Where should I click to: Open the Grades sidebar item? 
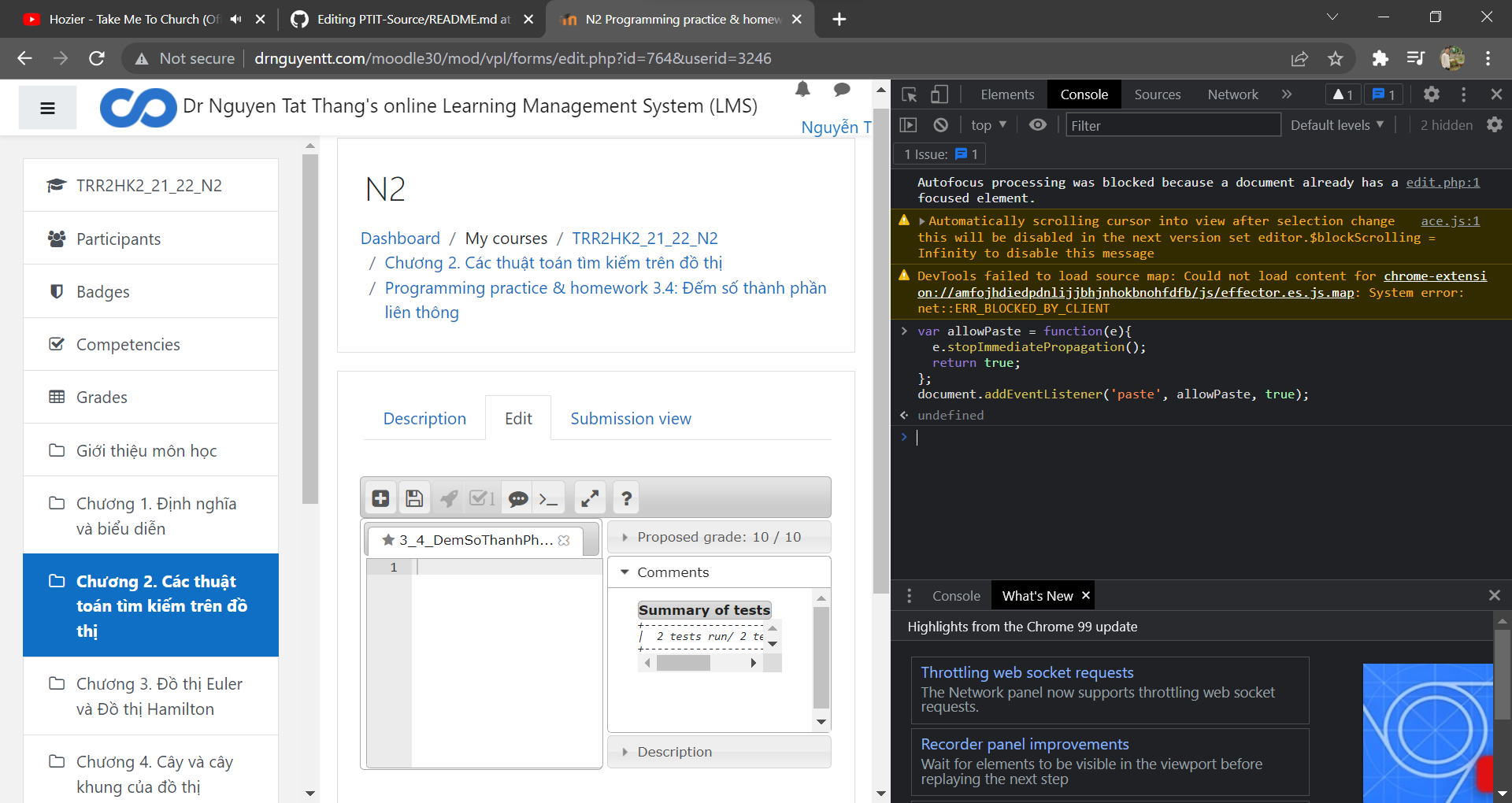tap(150, 398)
